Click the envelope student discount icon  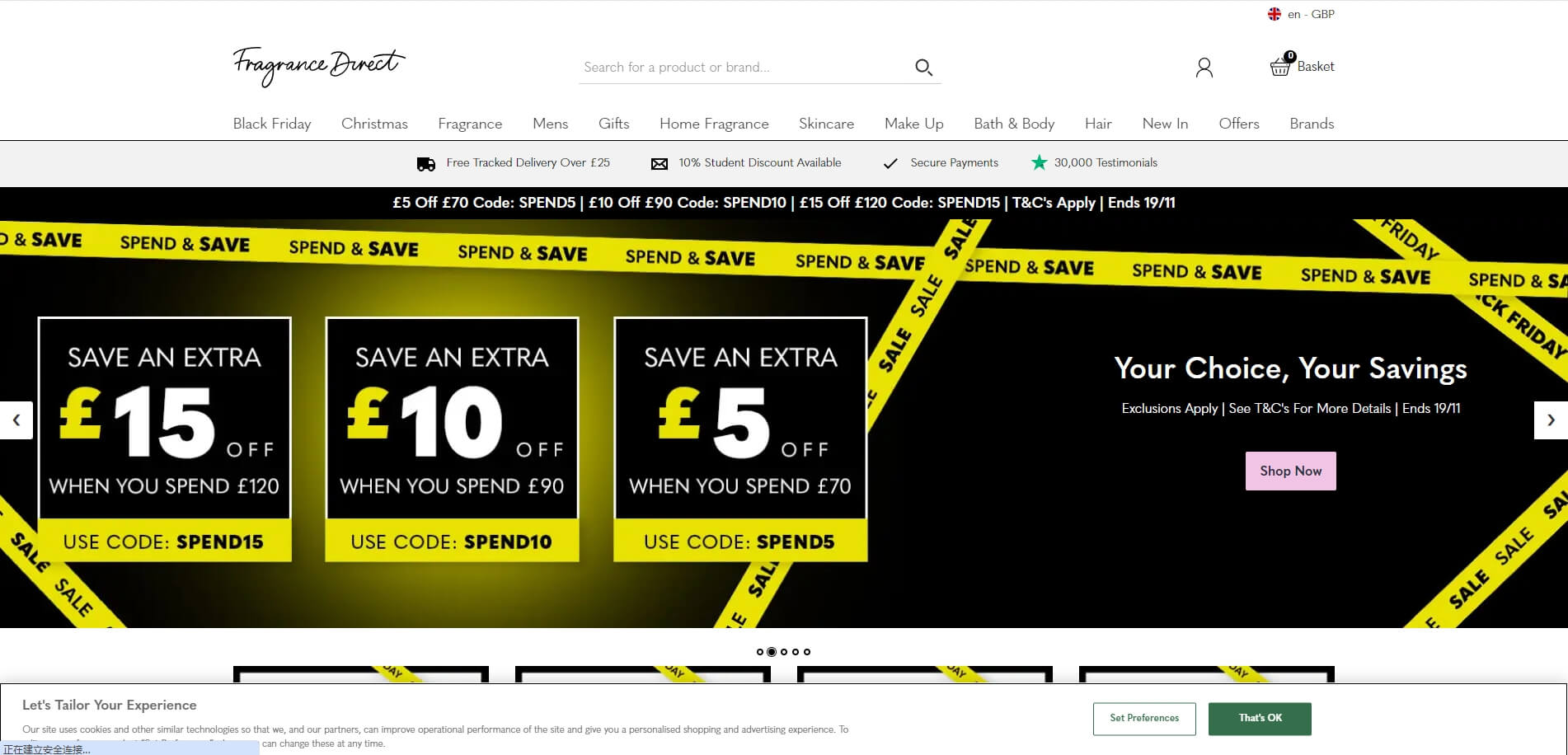(660, 164)
